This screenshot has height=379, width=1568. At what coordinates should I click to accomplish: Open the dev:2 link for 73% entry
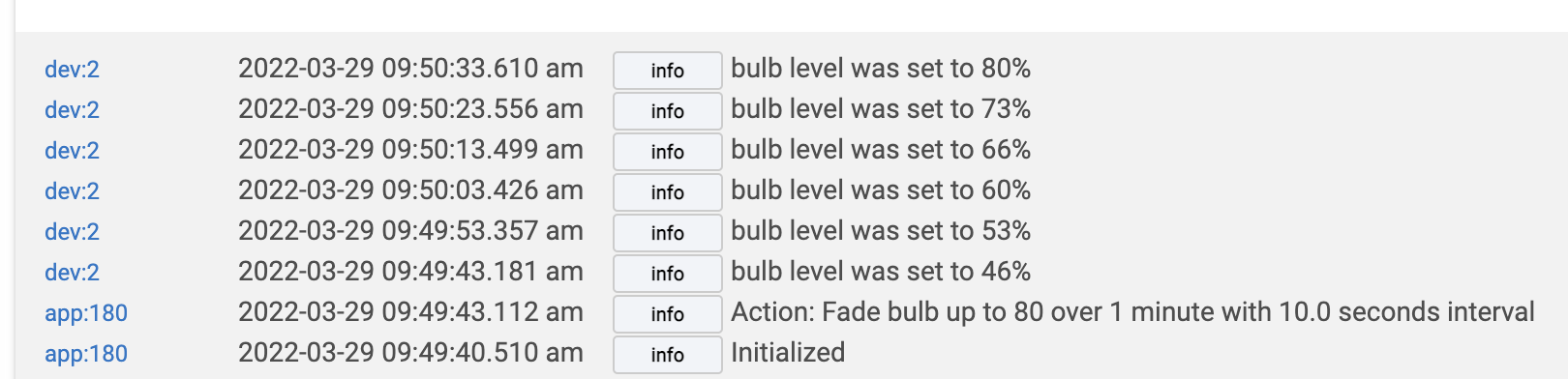(x=72, y=110)
